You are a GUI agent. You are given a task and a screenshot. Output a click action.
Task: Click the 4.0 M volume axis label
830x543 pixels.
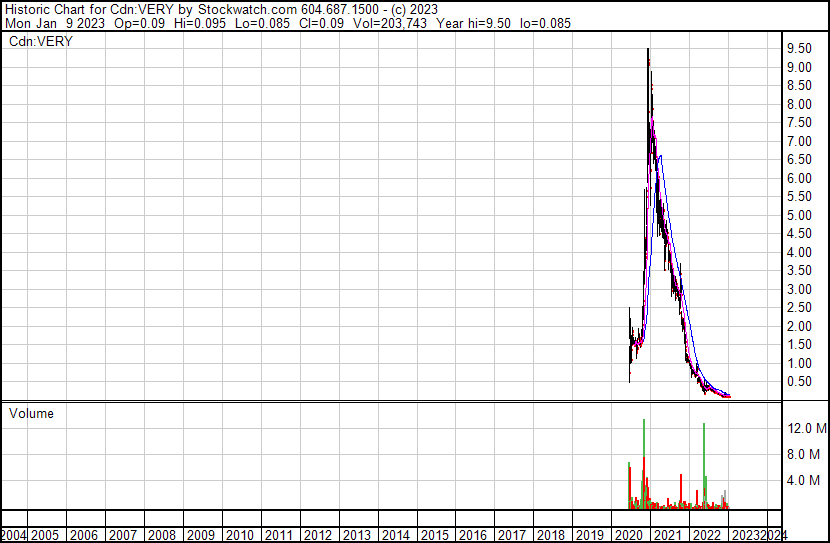tap(806, 480)
